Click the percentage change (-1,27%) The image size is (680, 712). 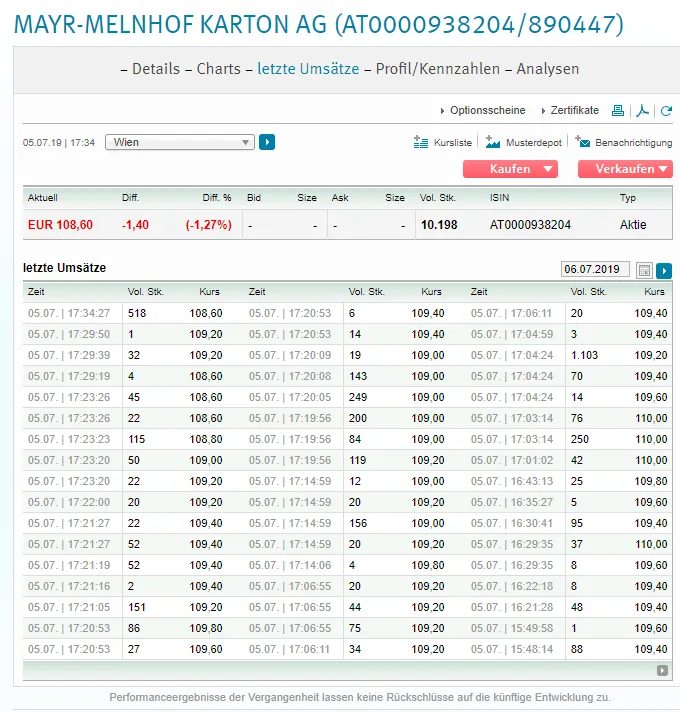(209, 225)
